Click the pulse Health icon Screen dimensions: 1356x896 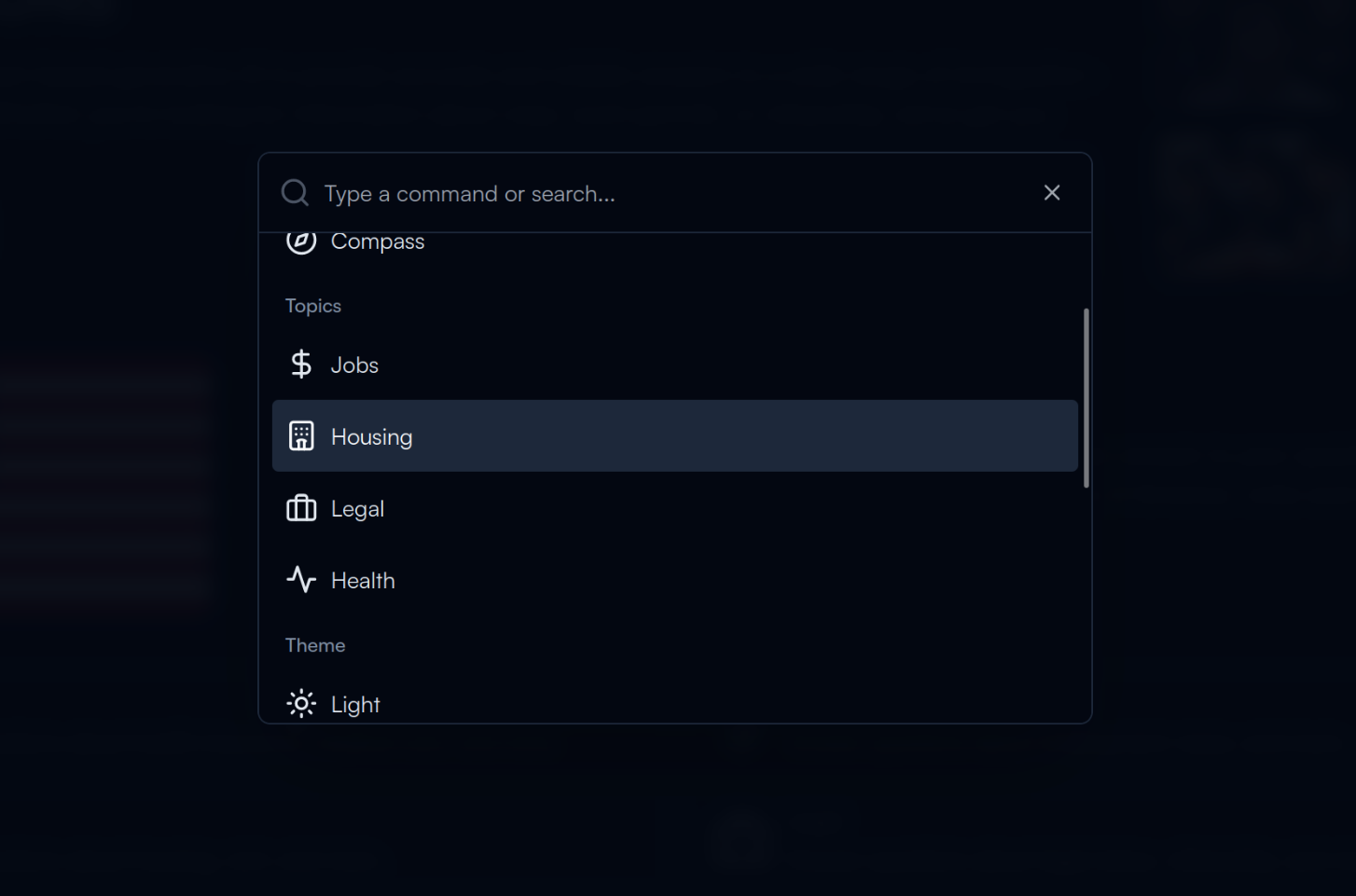click(x=300, y=580)
